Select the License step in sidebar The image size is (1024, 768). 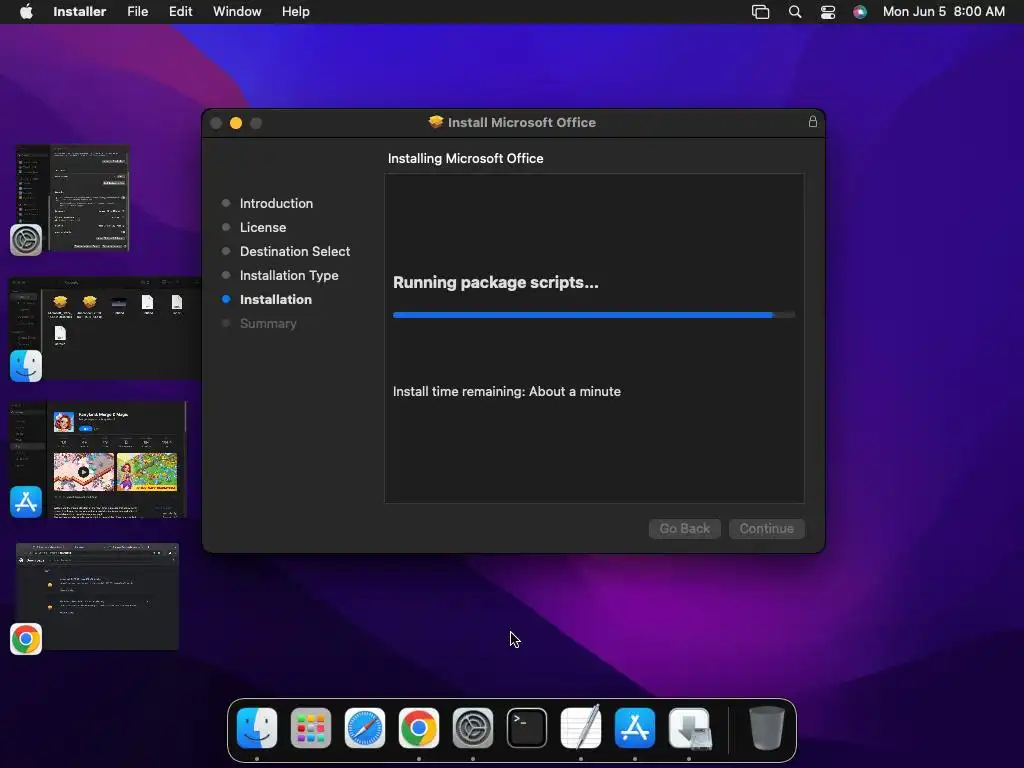(263, 227)
